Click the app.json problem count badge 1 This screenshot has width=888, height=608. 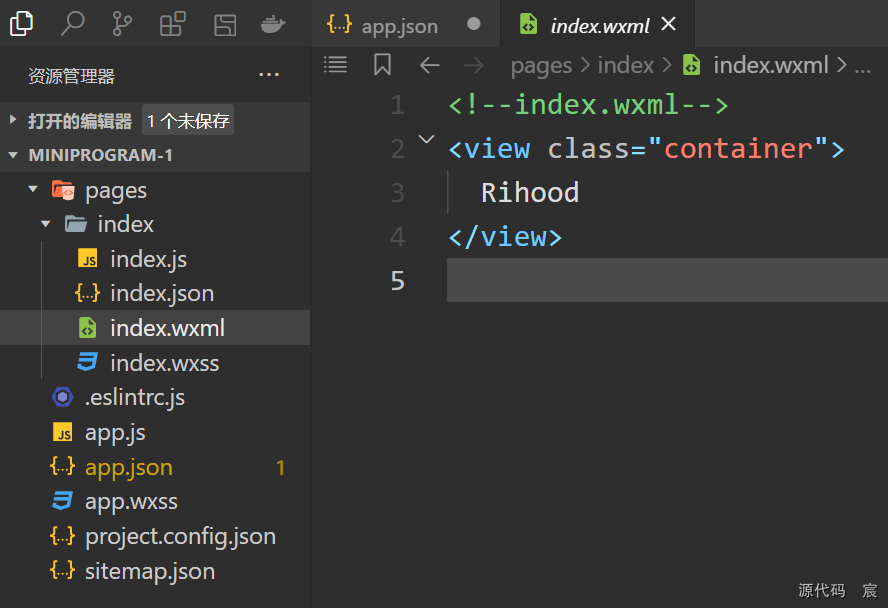click(280, 468)
